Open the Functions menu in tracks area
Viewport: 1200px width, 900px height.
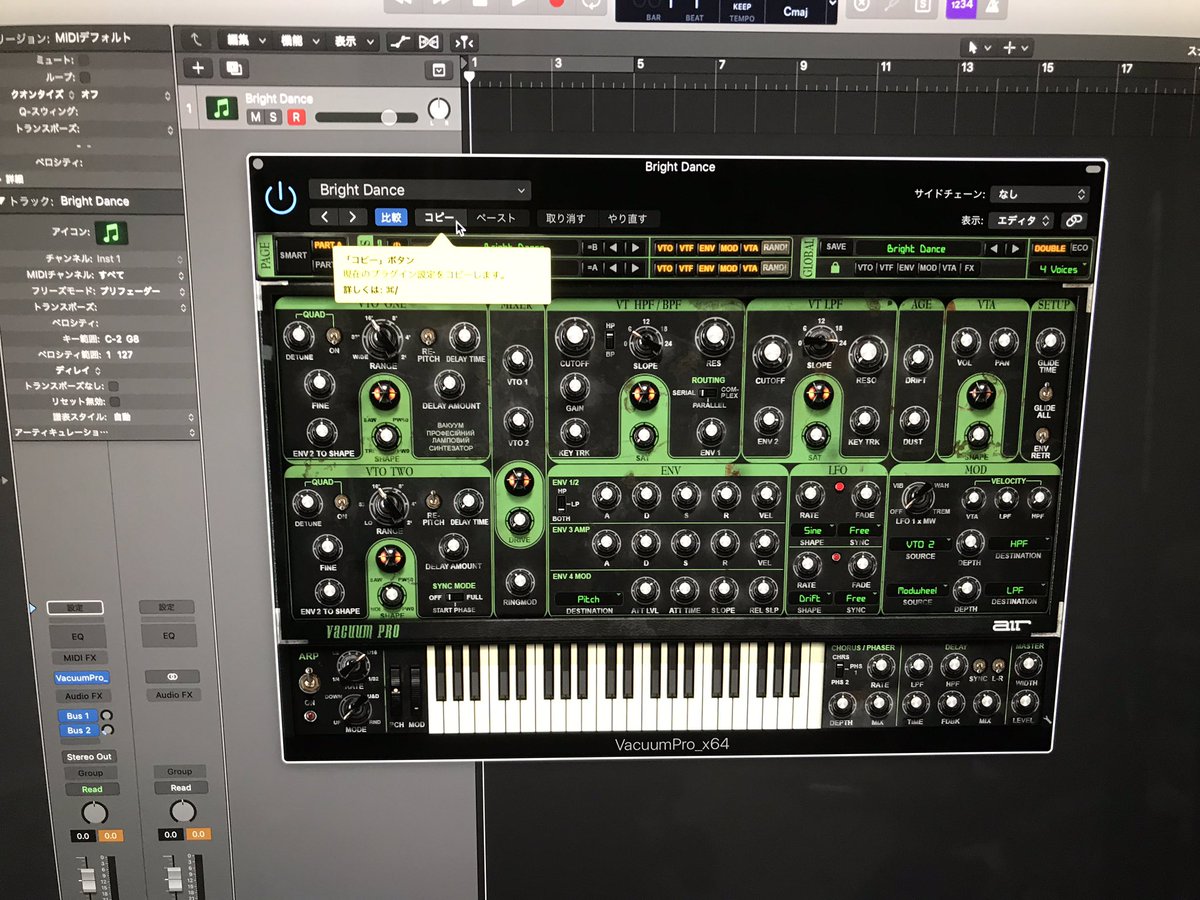[299, 41]
